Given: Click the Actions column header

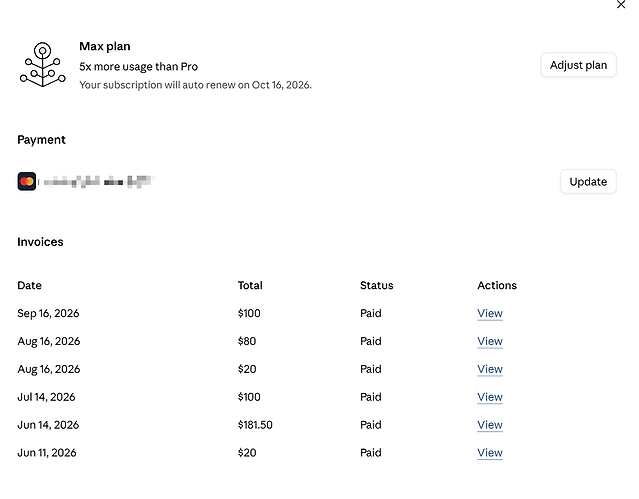Looking at the screenshot, I should click(497, 285).
